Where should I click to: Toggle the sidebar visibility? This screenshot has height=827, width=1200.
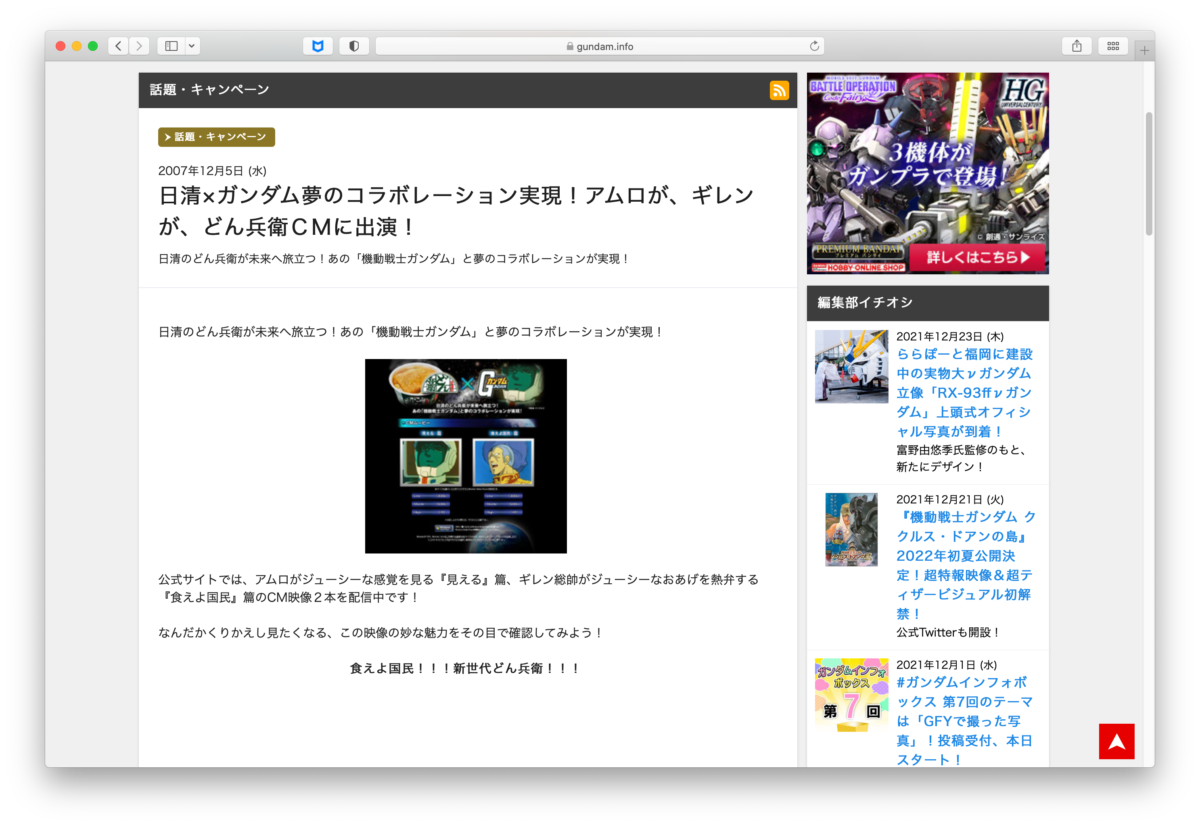[171, 45]
